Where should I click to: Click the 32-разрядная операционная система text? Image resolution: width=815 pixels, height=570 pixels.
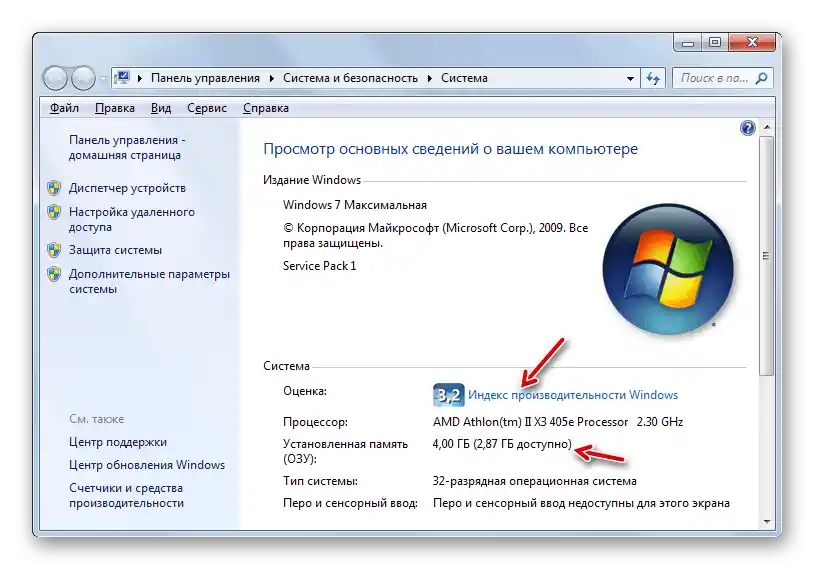click(534, 481)
